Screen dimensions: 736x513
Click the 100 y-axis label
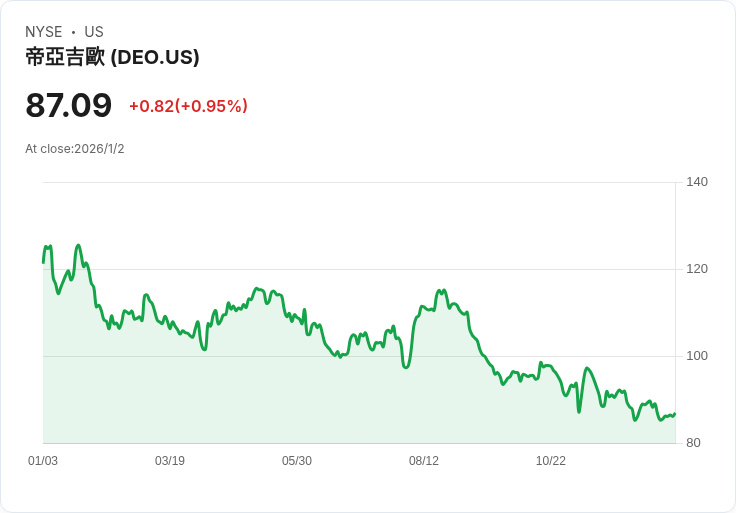tap(697, 356)
